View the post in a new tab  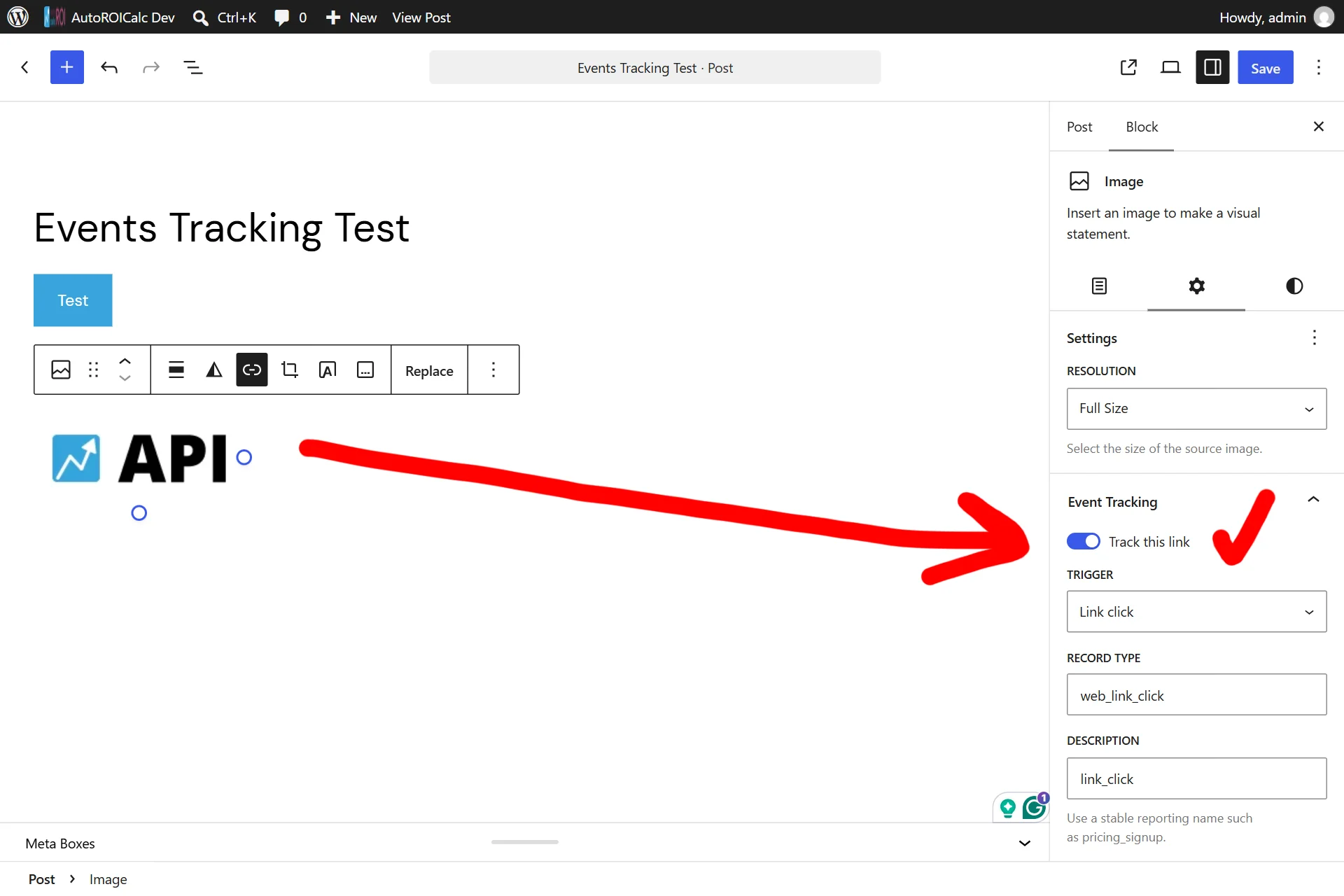[x=1128, y=67]
